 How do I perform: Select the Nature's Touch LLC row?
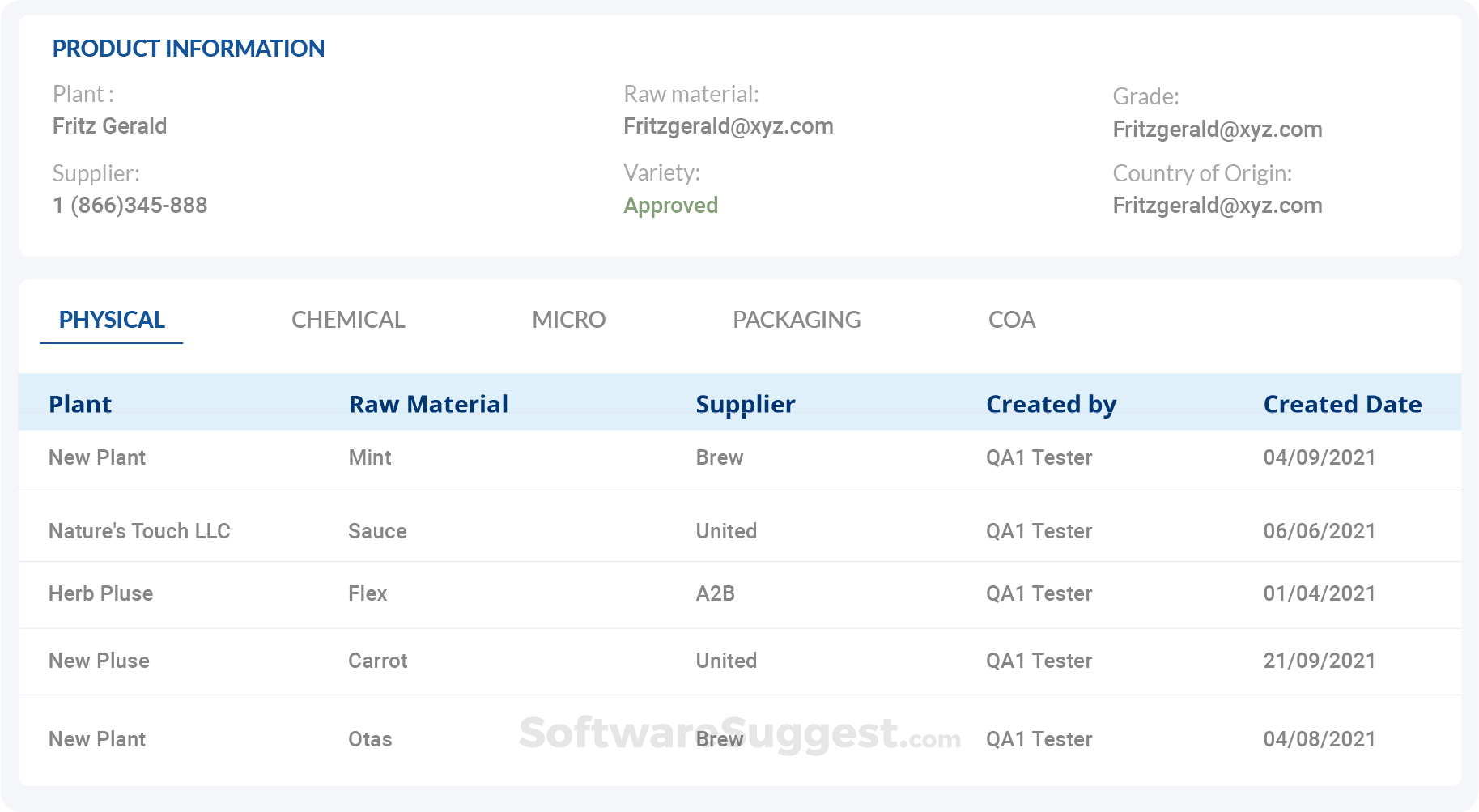[x=139, y=531]
